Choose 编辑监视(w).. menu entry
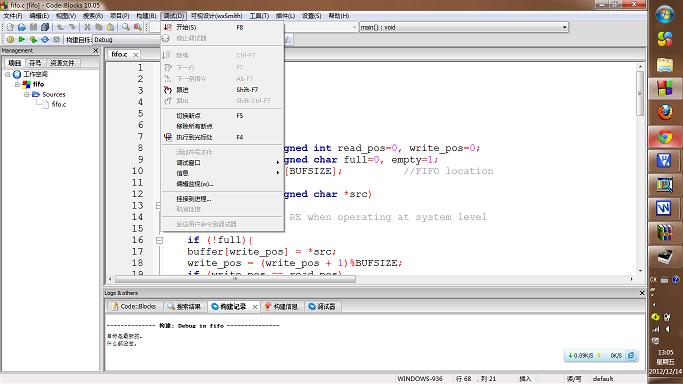Viewport: 683px width, 384px height. pos(223,184)
